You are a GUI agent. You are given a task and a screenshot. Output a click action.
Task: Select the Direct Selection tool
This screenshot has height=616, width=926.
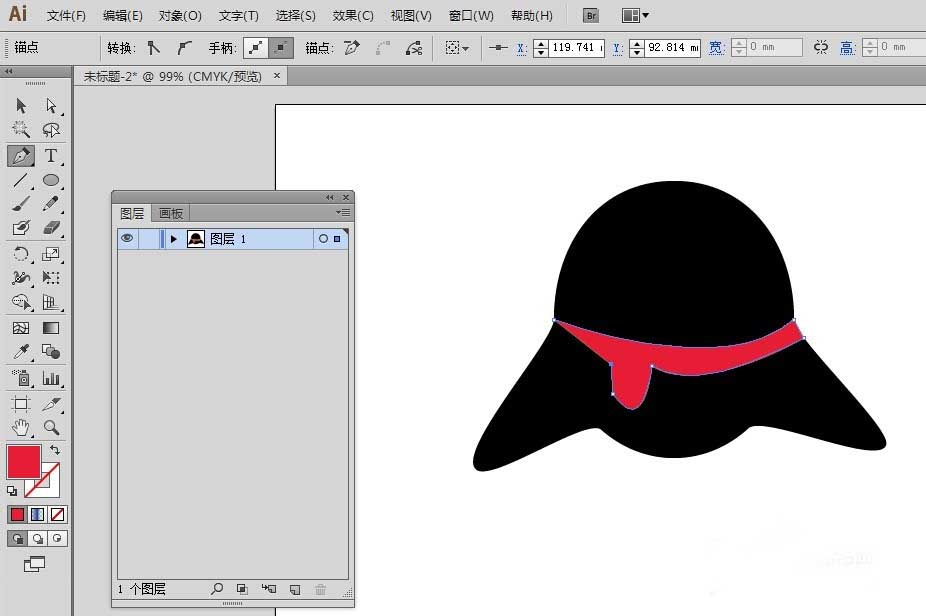tap(51, 106)
